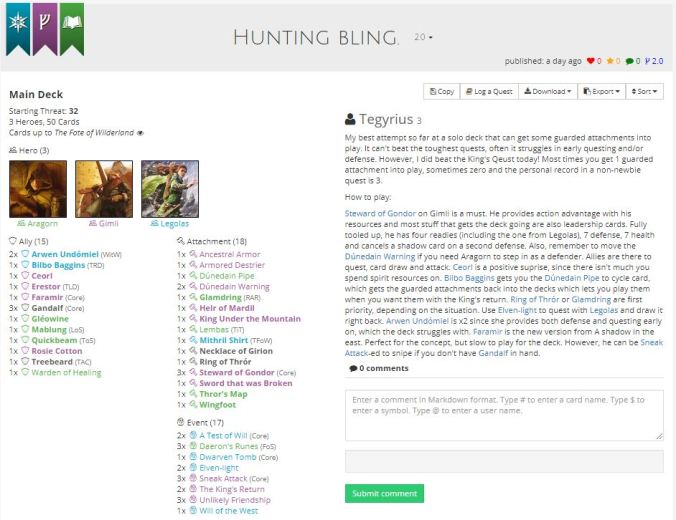The image size is (676, 520).
Task: Open the version 2.0 dropdown beside the title
Action: pyautogui.click(x=423, y=37)
